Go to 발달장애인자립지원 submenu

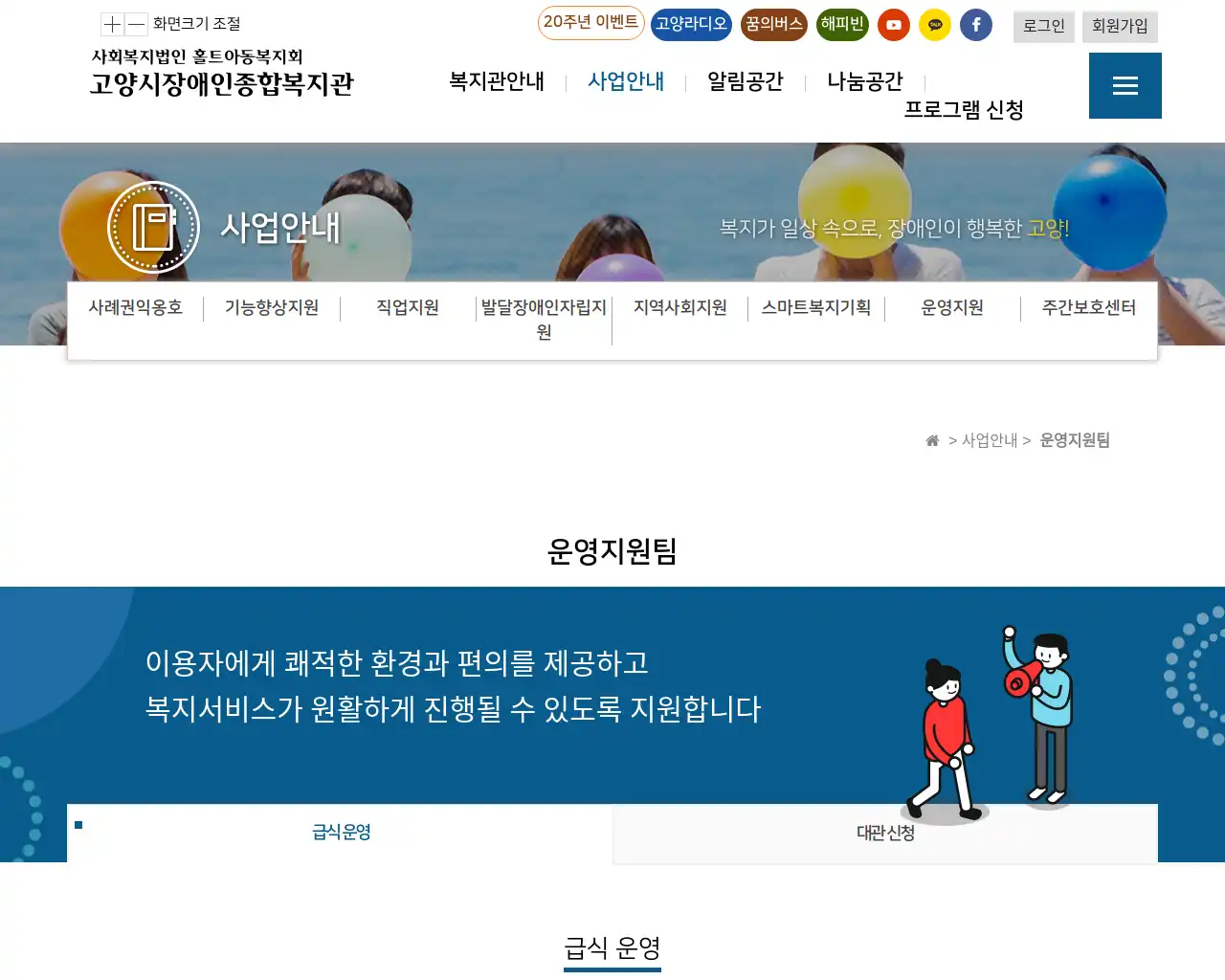[544, 320]
